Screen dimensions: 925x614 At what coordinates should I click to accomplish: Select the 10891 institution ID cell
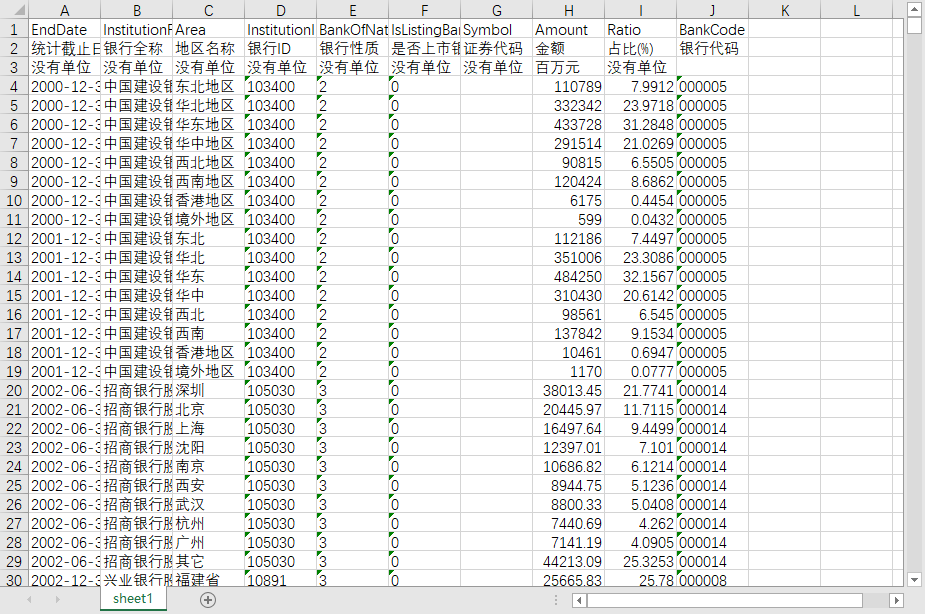281,580
